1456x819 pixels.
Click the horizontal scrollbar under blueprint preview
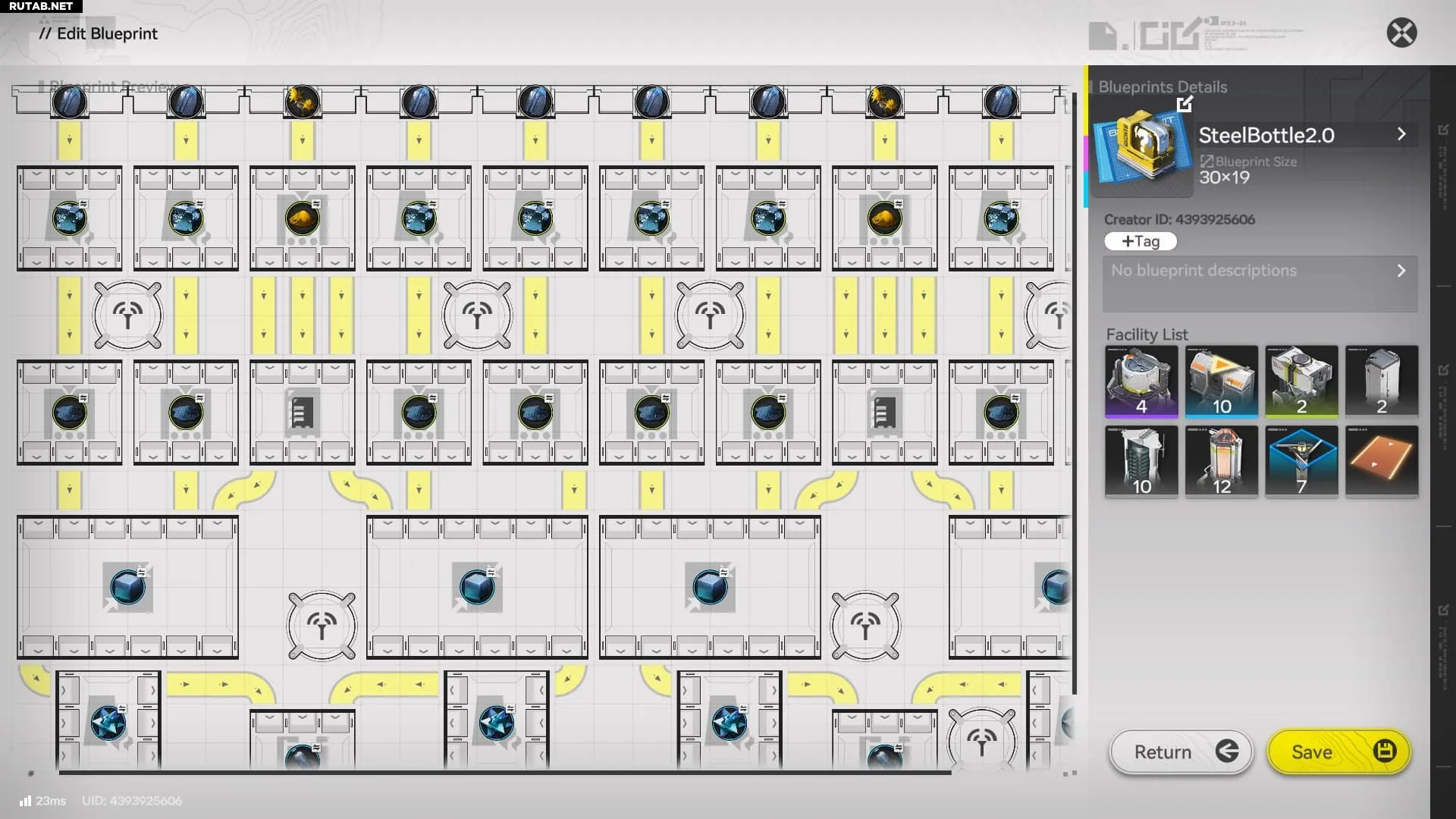click(504, 773)
